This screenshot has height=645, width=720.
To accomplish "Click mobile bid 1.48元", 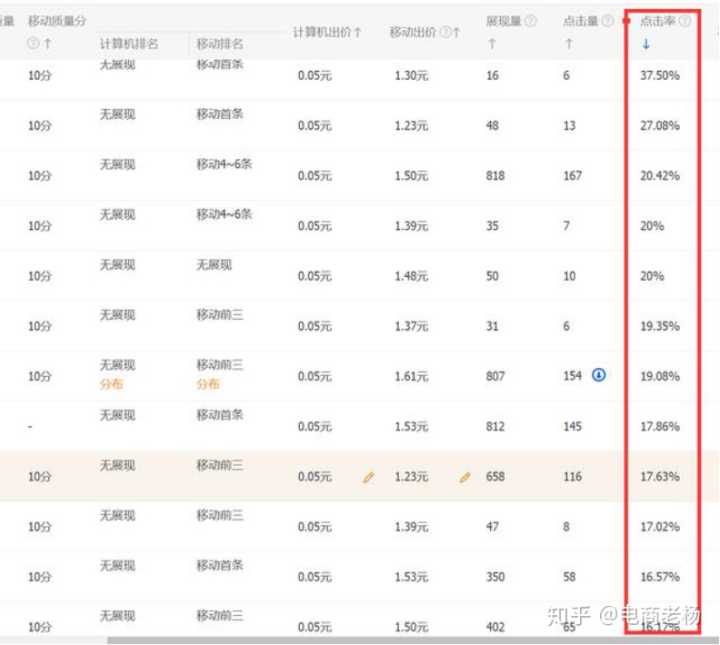I will coord(411,276).
